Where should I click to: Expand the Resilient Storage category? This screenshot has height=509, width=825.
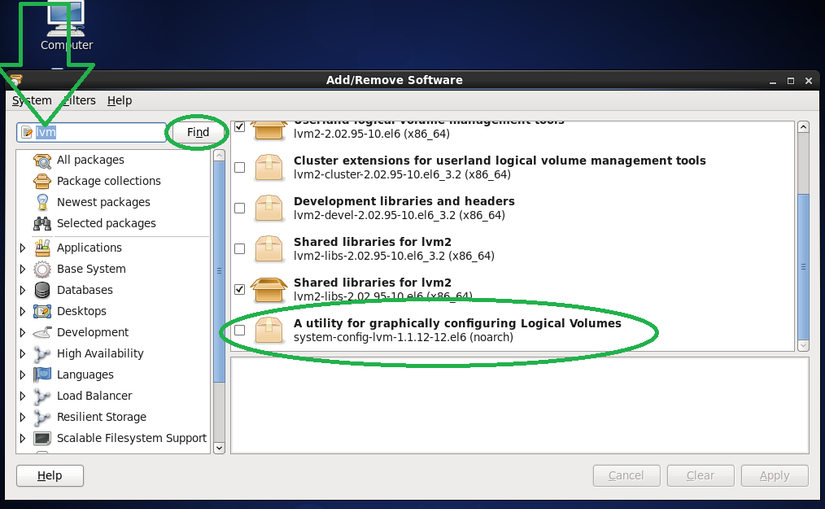pyautogui.click(x=23, y=417)
